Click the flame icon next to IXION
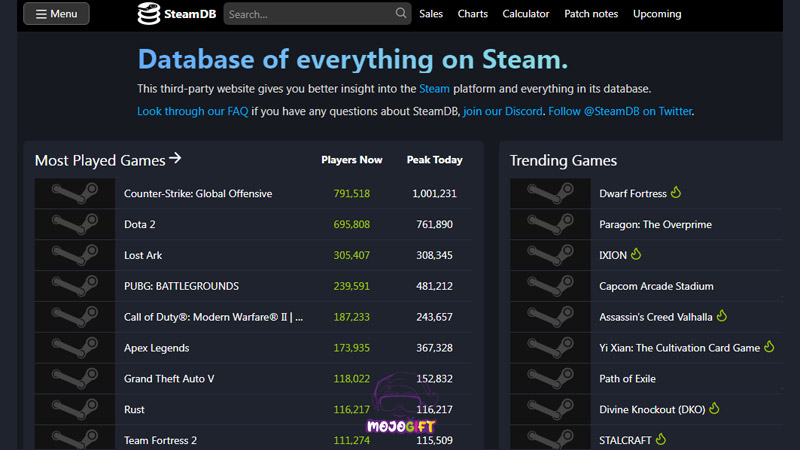This screenshot has height=450, width=800. [636, 255]
